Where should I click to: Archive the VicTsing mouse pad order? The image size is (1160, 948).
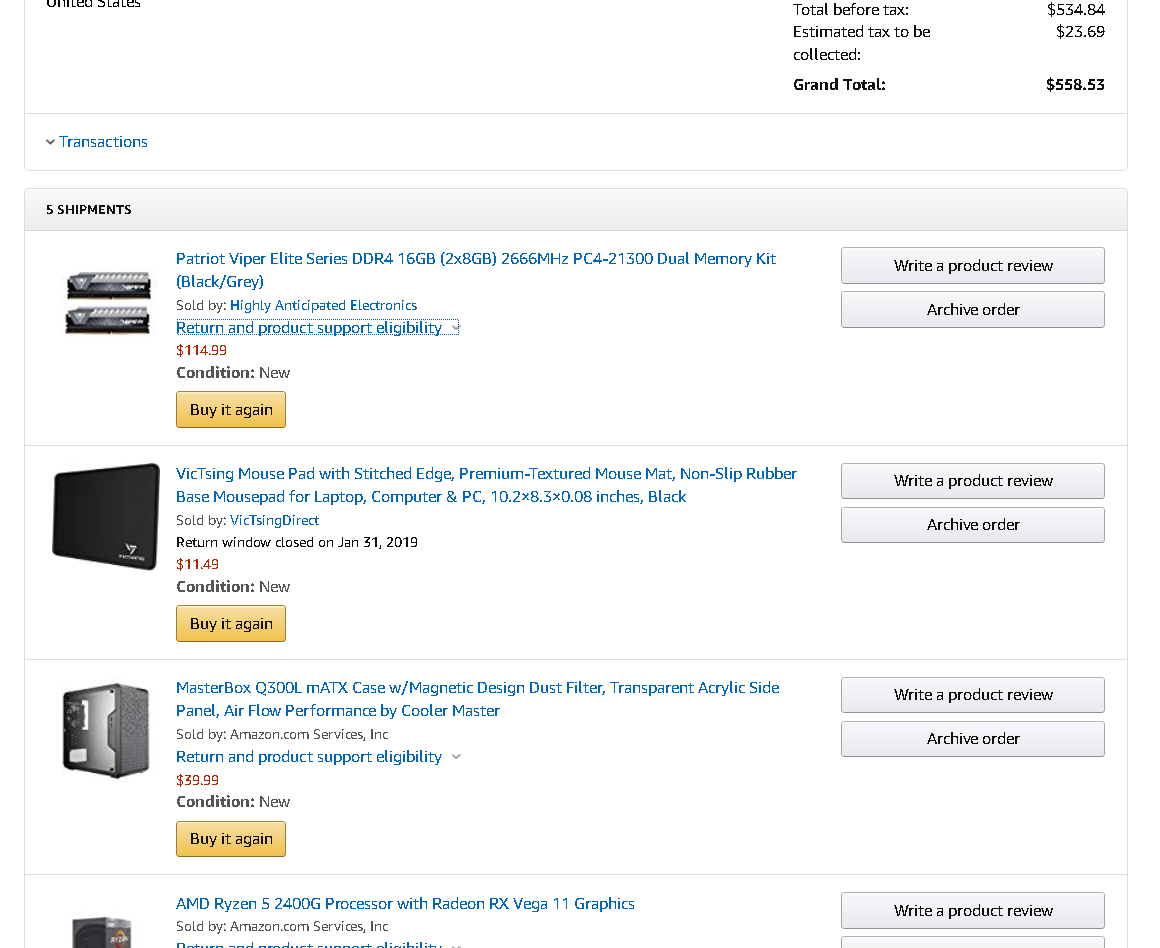coord(973,525)
